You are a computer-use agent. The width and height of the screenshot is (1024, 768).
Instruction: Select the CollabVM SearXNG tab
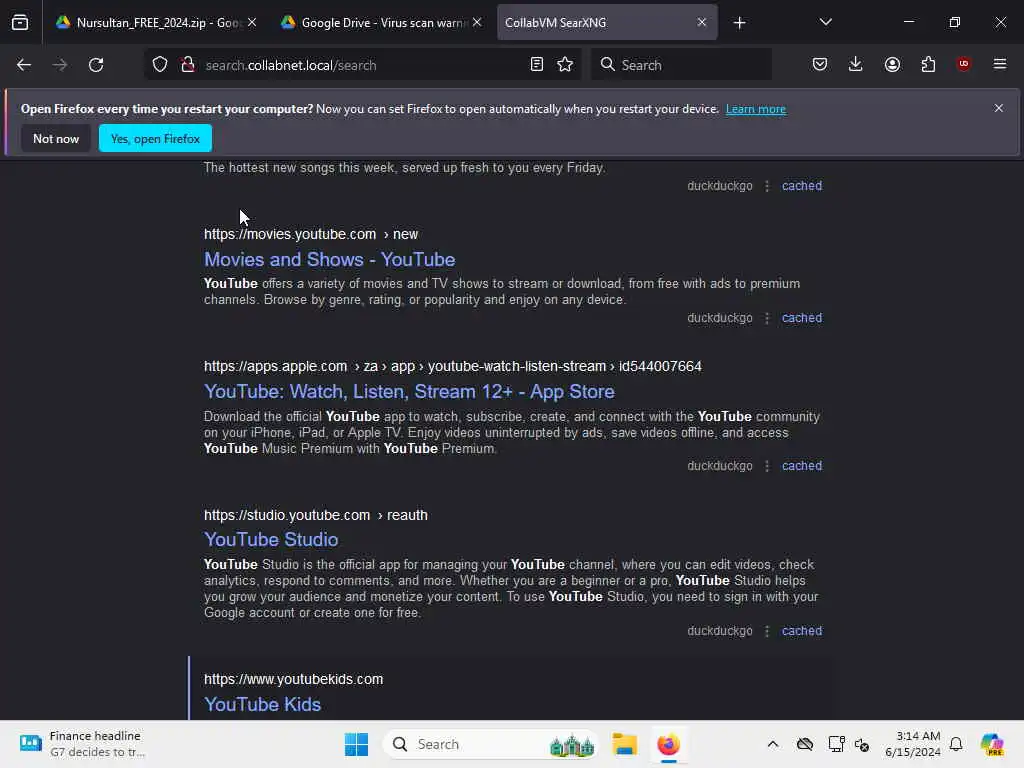(x=607, y=22)
